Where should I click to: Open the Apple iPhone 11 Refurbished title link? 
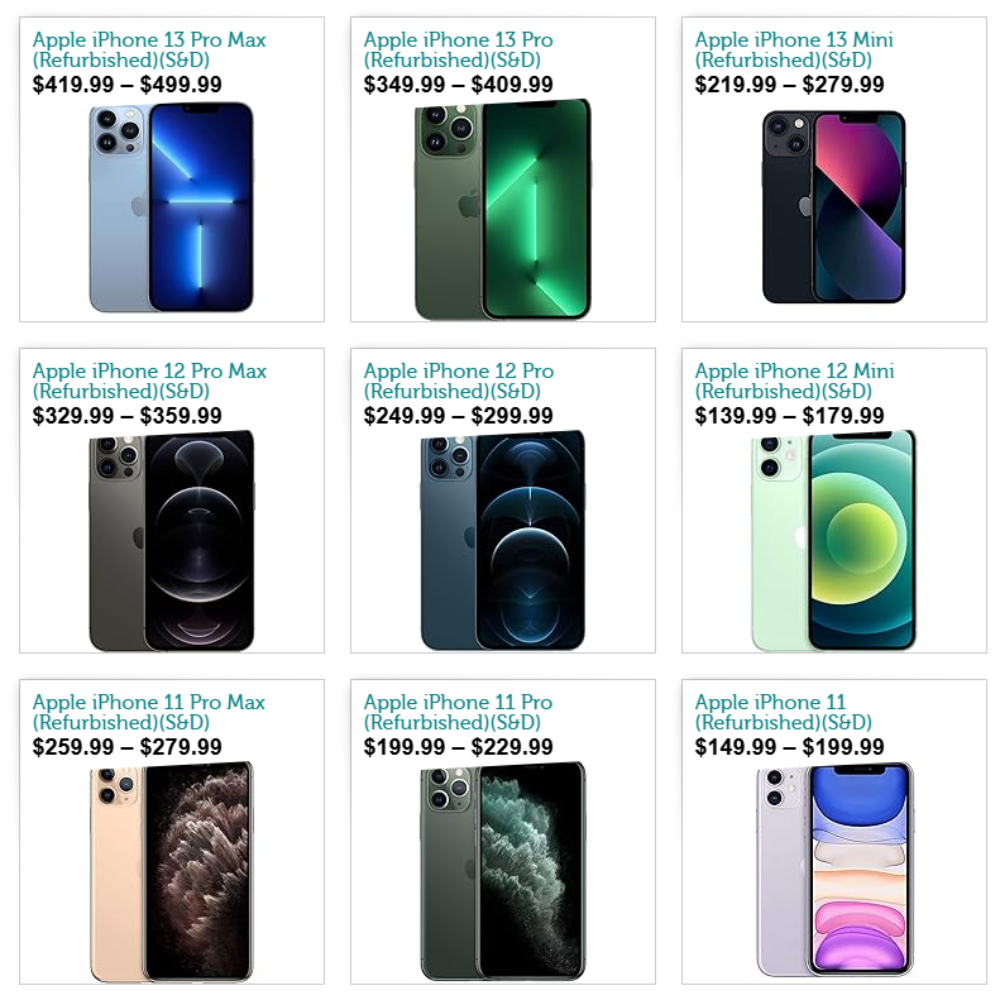pyautogui.click(x=783, y=712)
